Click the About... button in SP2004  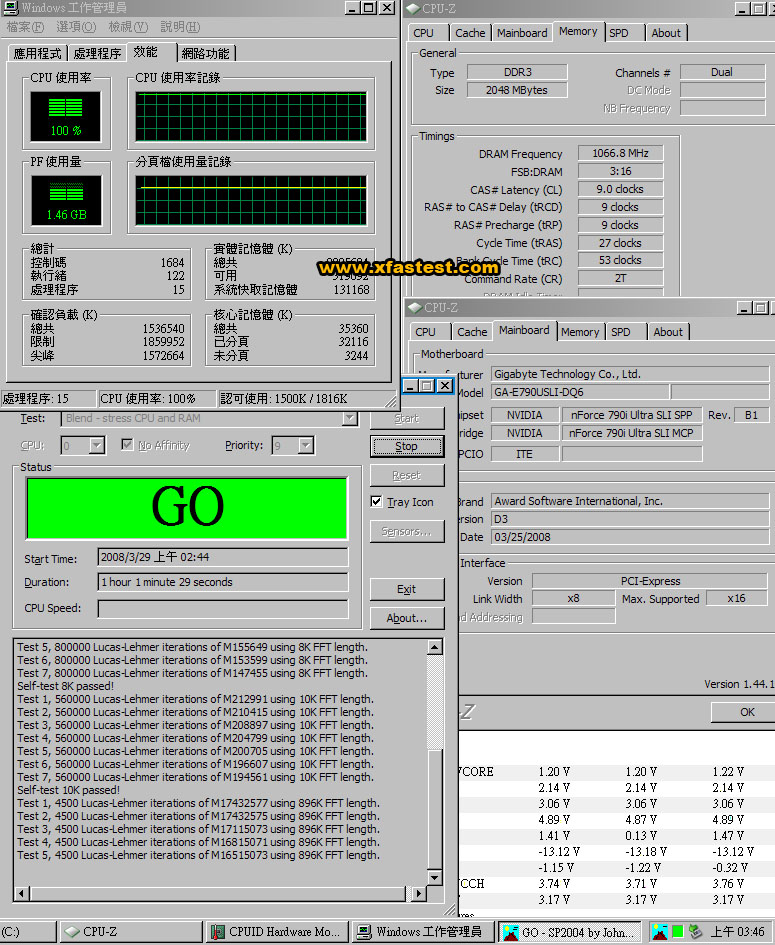(406, 618)
